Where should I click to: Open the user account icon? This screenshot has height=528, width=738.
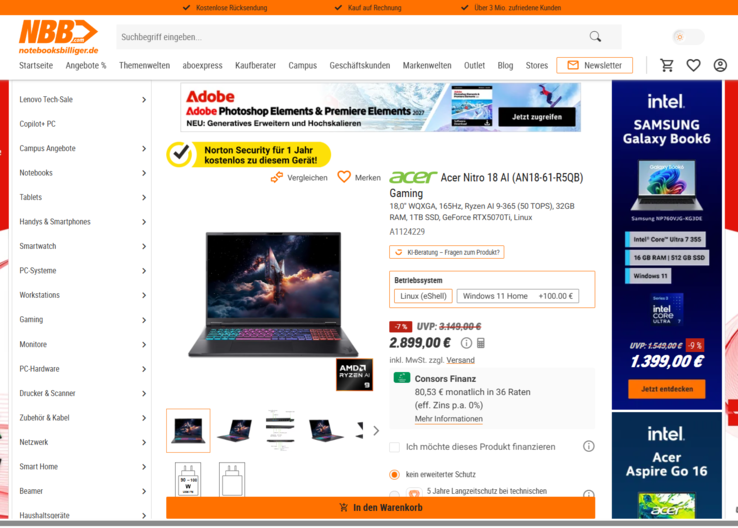(720, 65)
